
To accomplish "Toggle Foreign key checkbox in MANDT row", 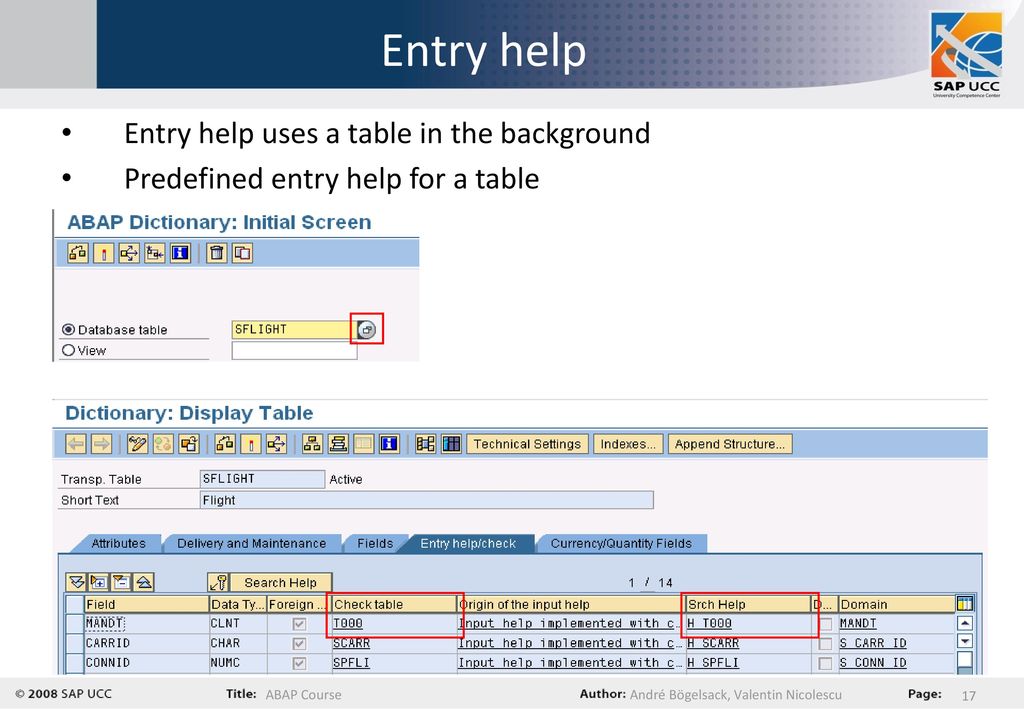I will tap(299, 624).
